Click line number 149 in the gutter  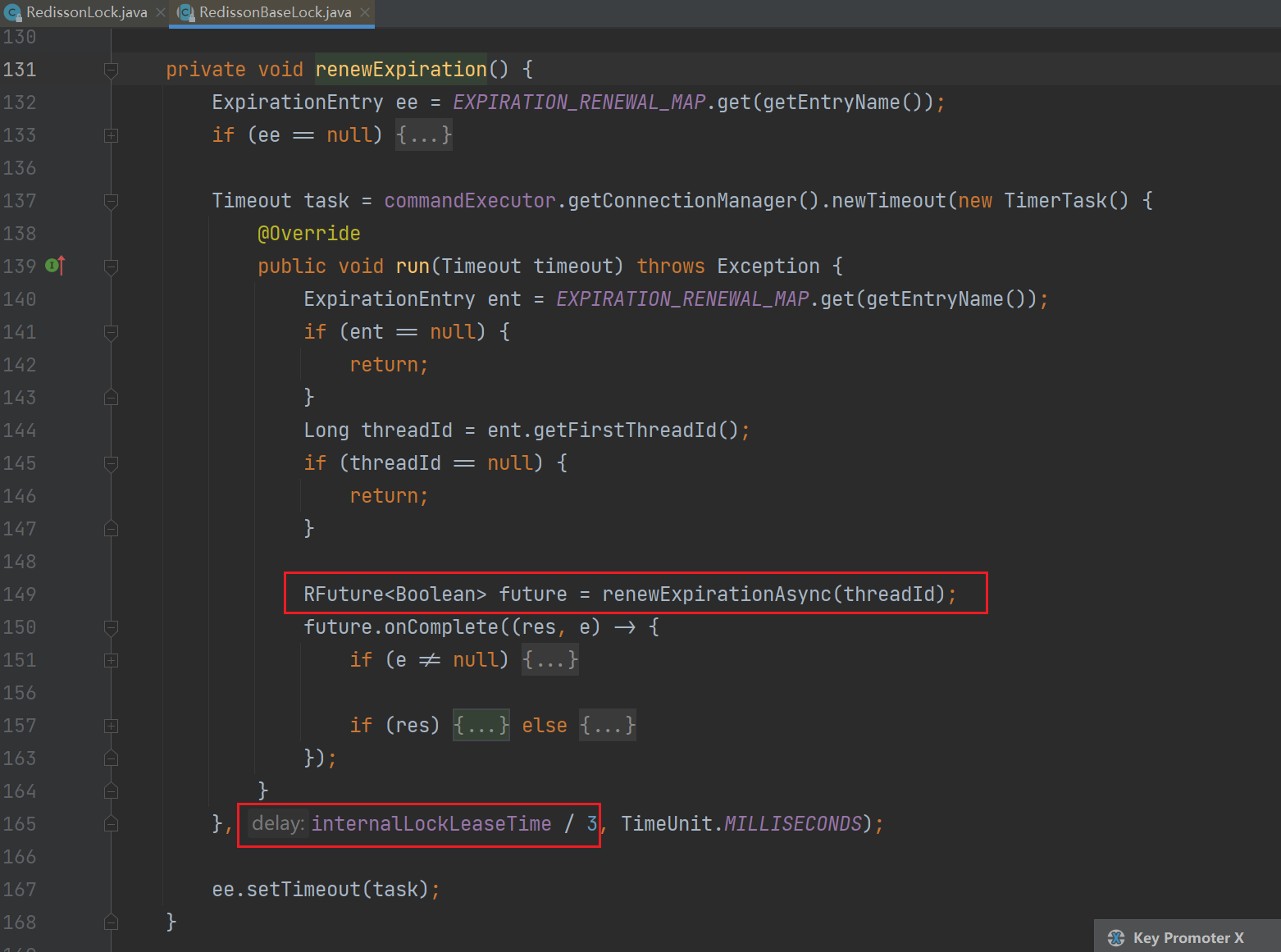point(20,594)
